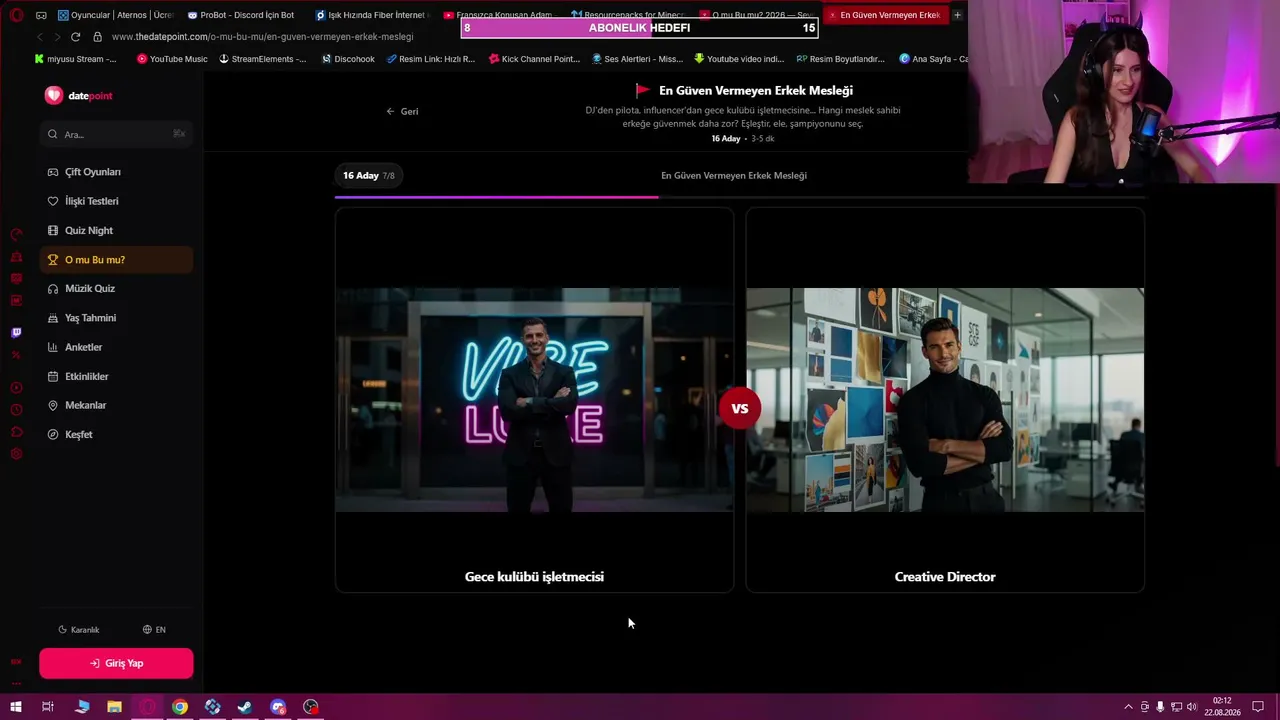Open Task View on the taskbar
1280x720 pixels.
click(x=47, y=707)
